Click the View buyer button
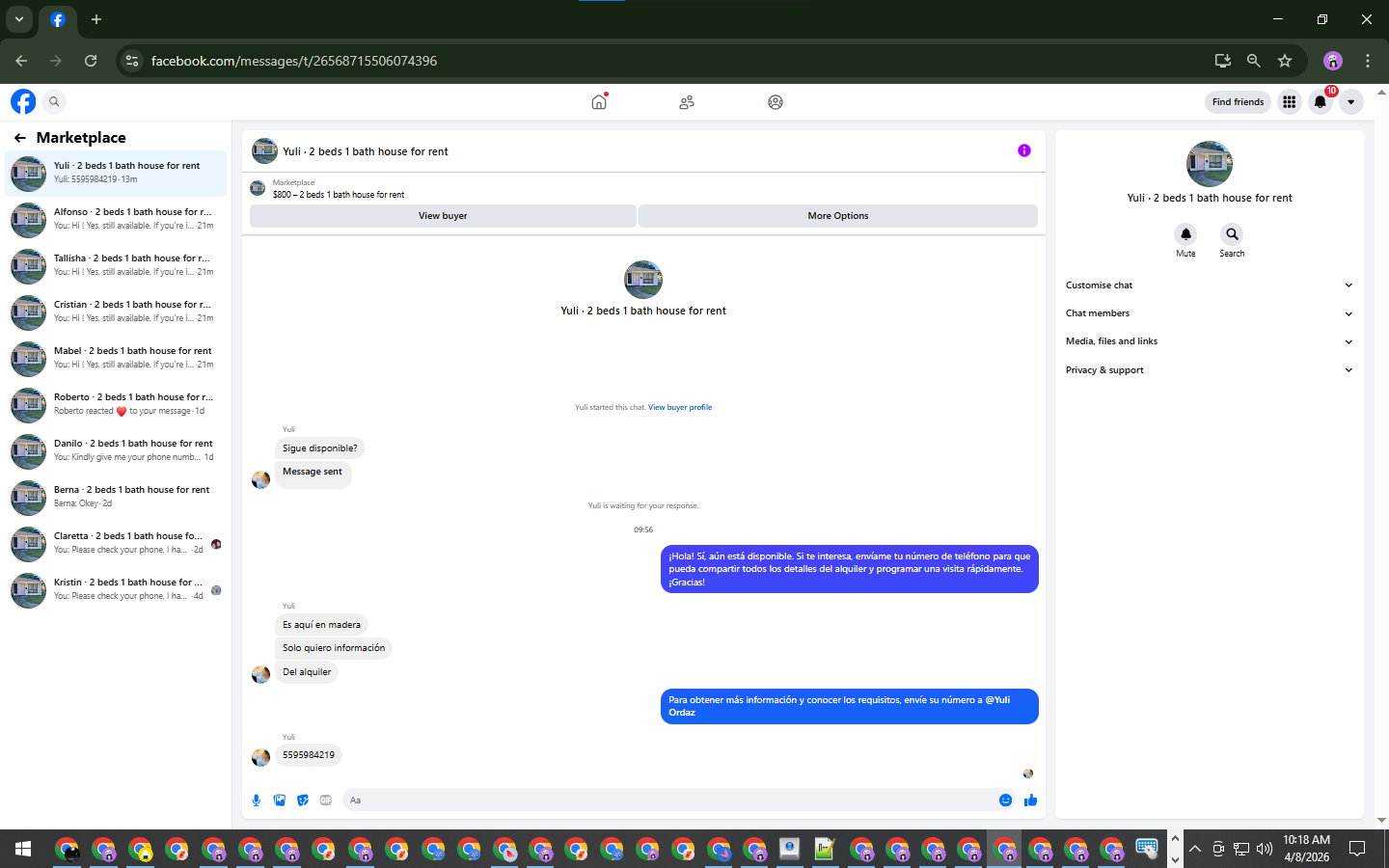The width and height of the screenshot is (1389, 868). pos(443,216)
